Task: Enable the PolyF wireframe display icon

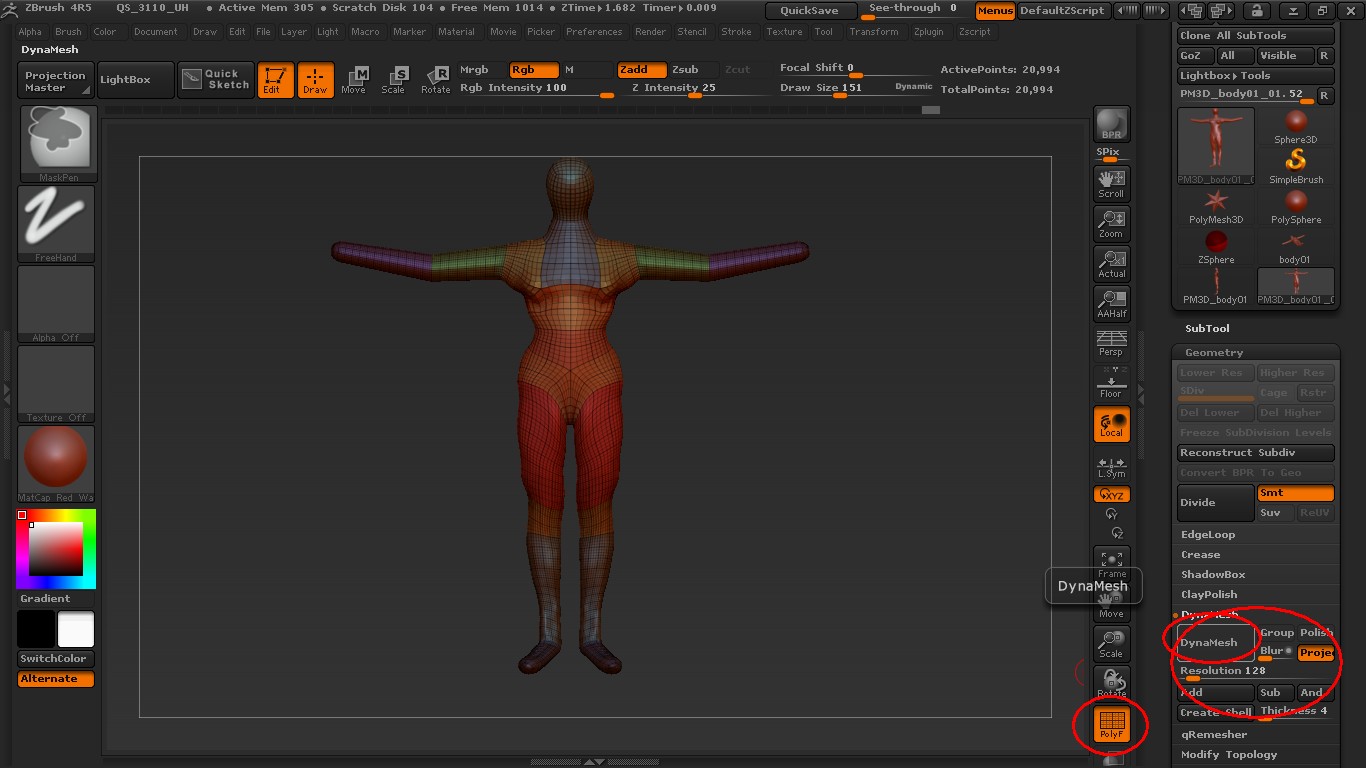Action: click(x=1112, y=726)
